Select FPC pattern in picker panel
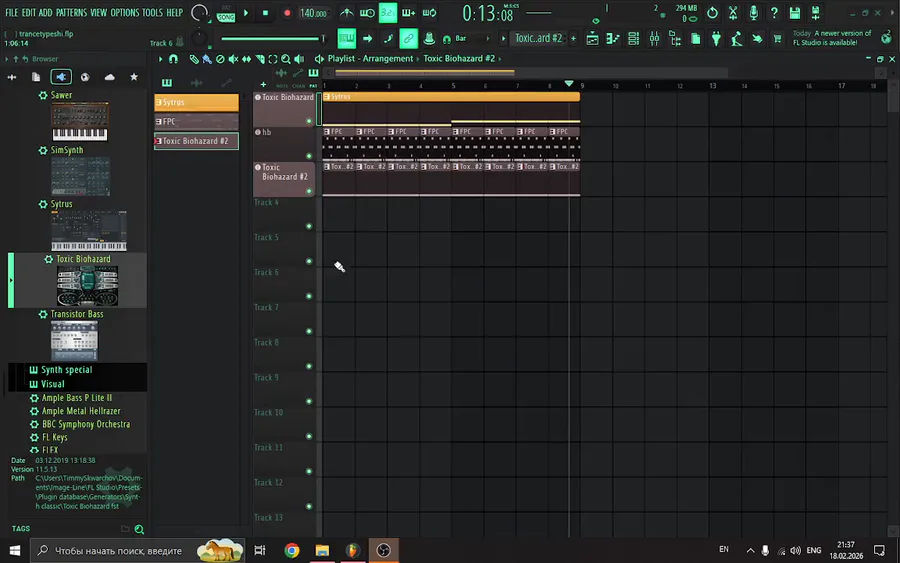The width and height of the screenshot is (900, 563). [x=196, y=122]
